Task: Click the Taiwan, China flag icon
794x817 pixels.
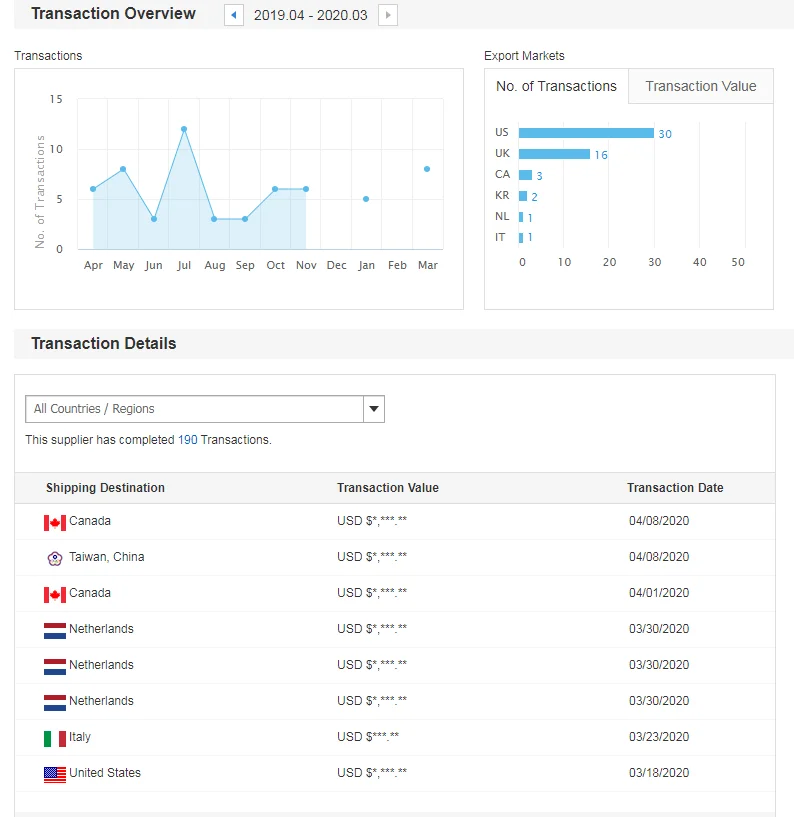Action: click(55, 558)
